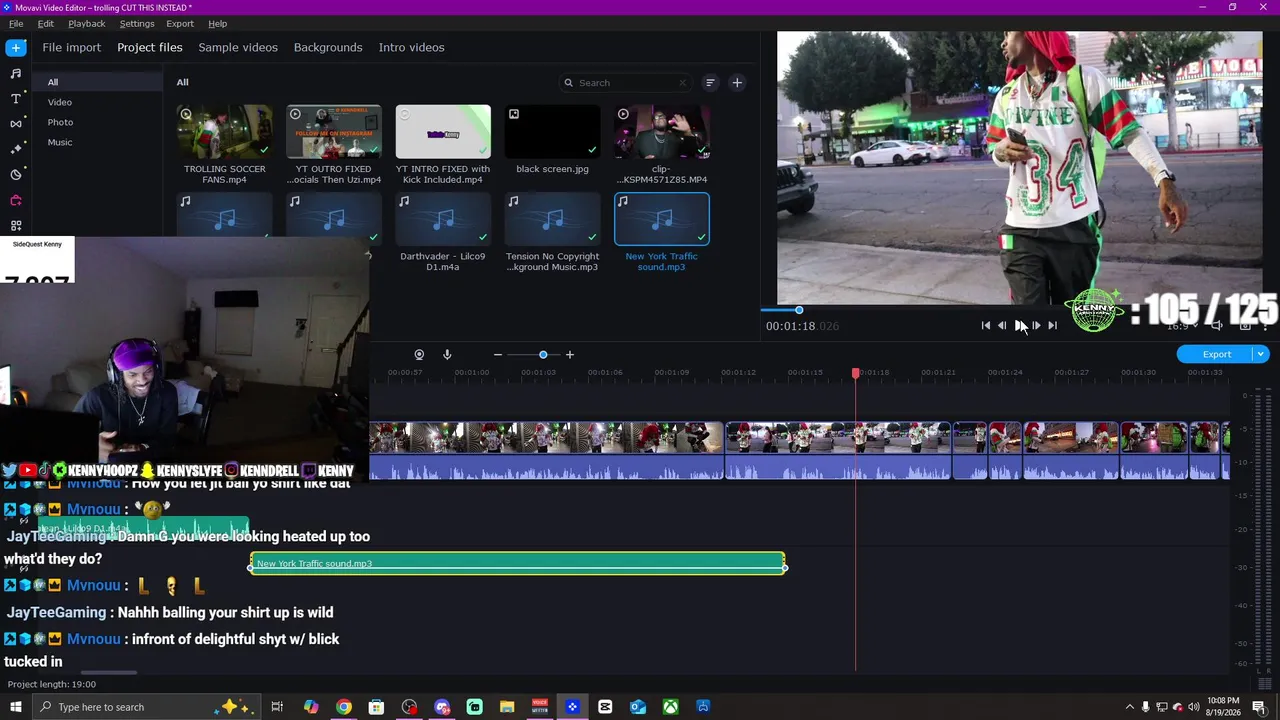Open File Explorer from the taskbar
Screen dimensions: 1280x720
pos(507,707)
